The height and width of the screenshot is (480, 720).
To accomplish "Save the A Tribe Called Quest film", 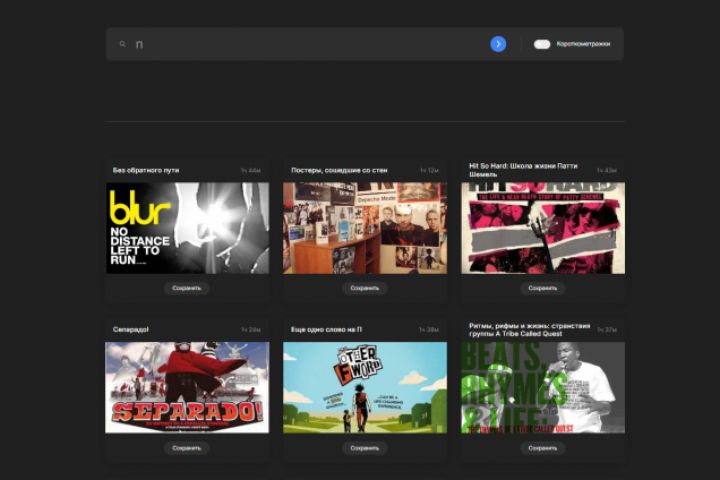I will [543, 448].
